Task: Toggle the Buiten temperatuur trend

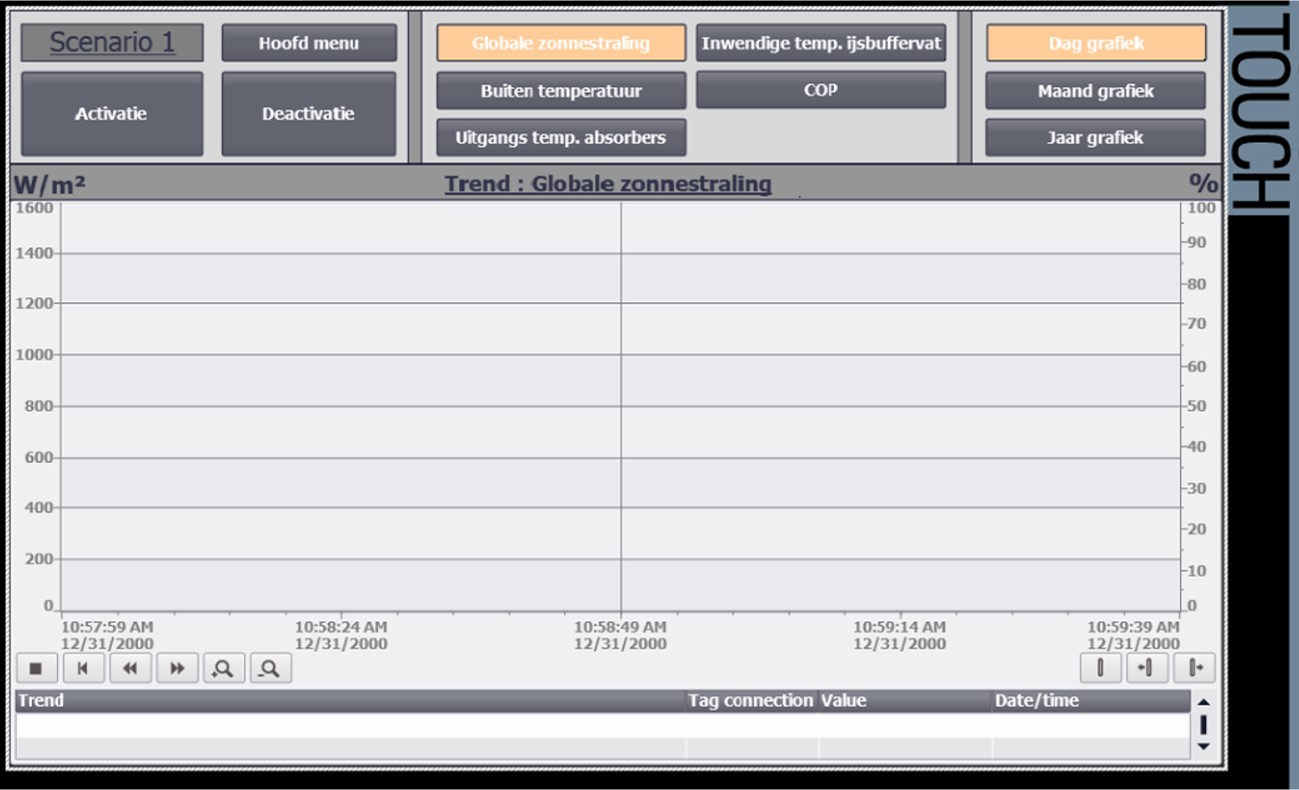Action: pos(562,90)
